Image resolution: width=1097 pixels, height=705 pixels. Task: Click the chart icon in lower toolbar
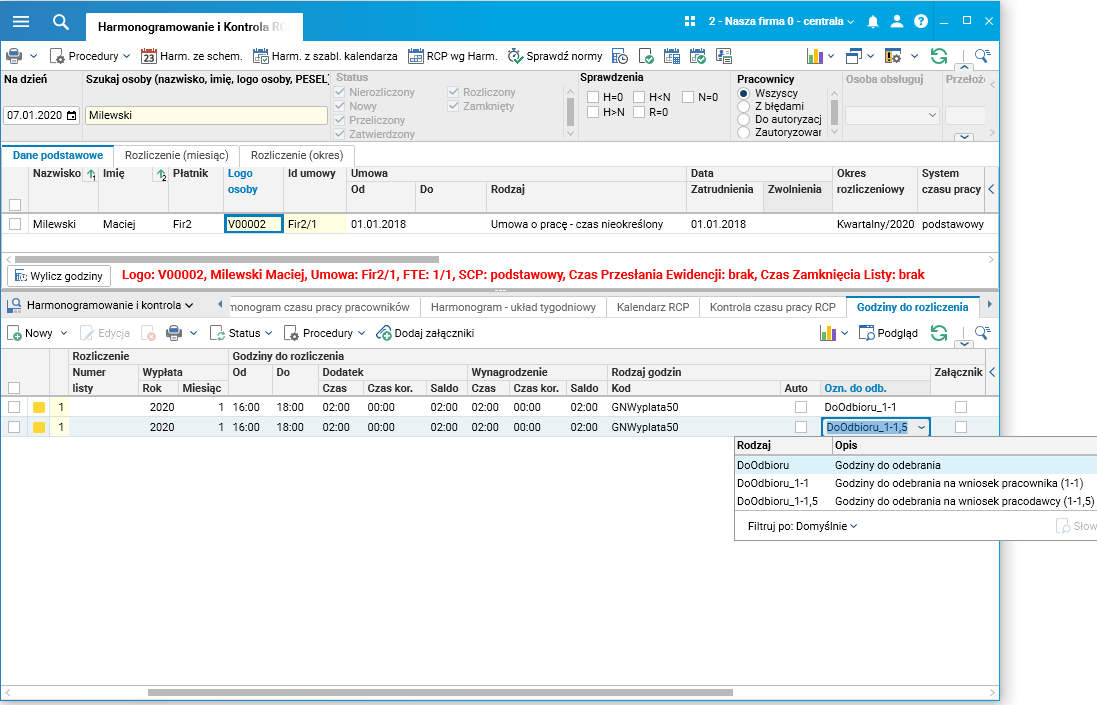tap(828, 333)
